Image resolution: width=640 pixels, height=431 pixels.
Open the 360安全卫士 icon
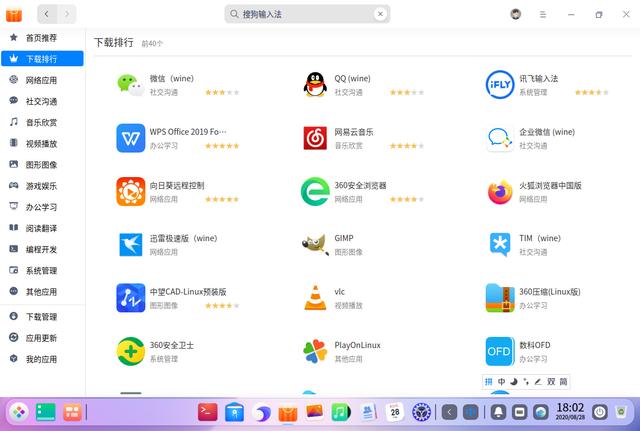coord(131,351)
